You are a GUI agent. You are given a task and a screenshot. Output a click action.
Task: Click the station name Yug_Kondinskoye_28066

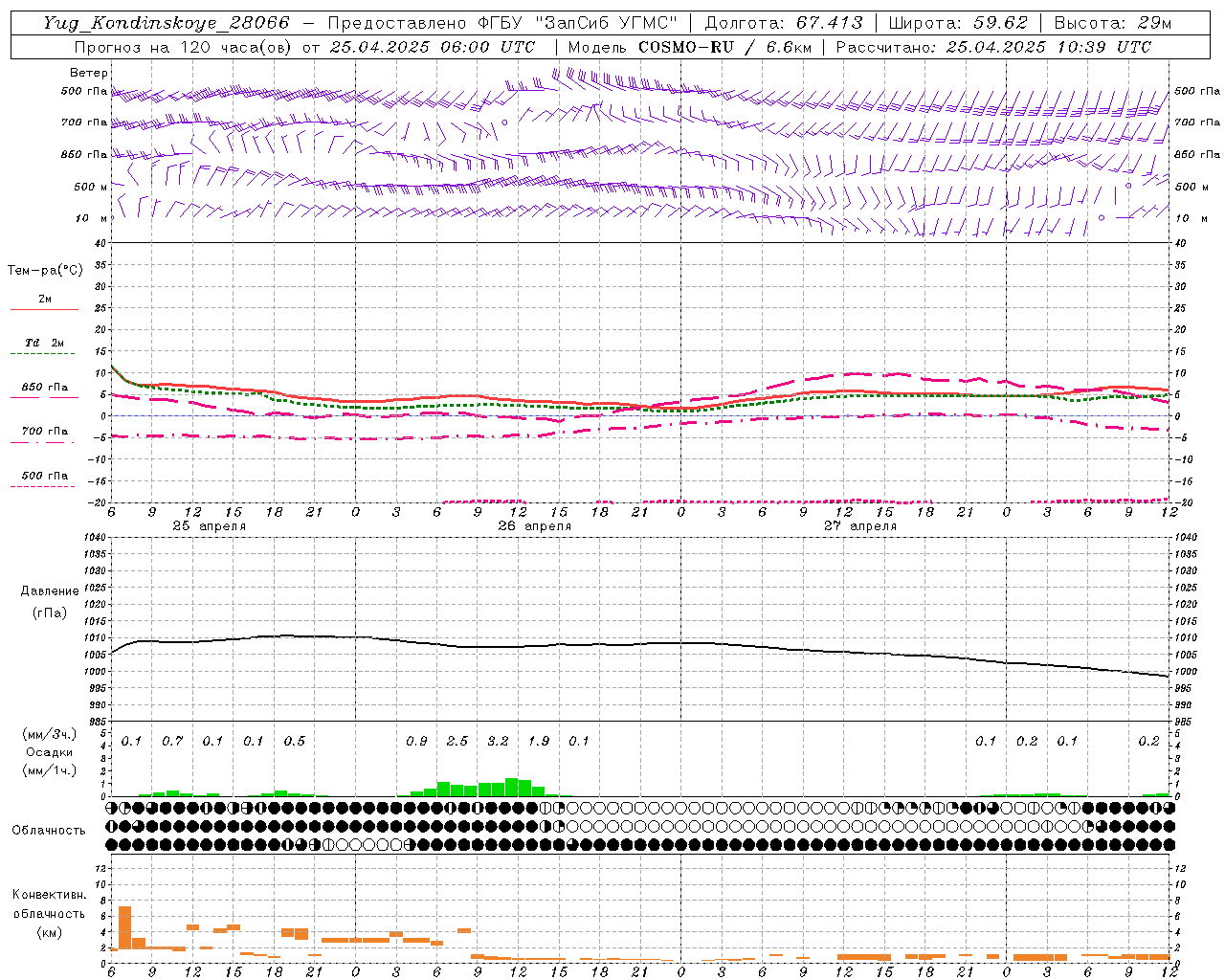point(166,23)
